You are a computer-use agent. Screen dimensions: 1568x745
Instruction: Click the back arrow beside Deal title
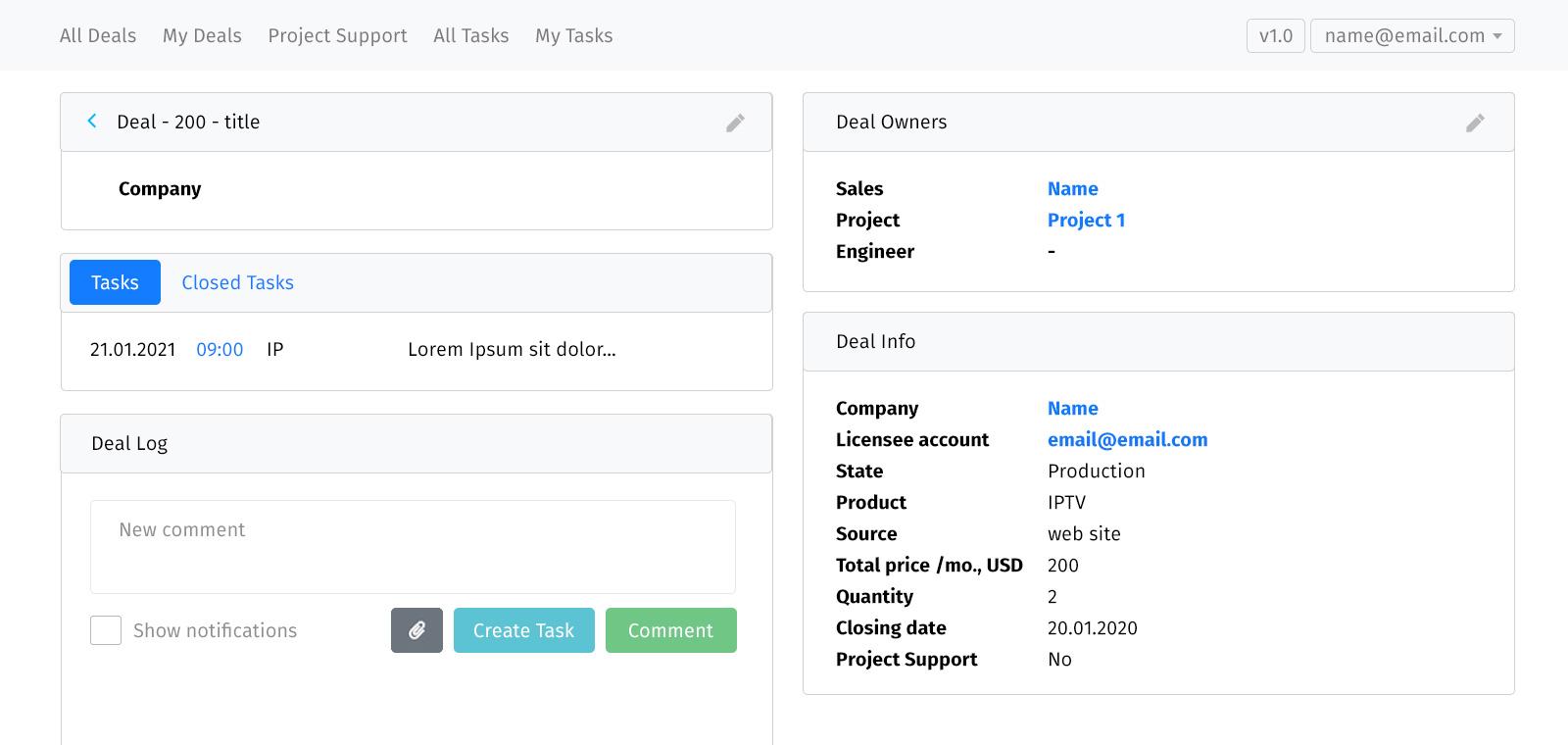pyautogui.click(x=92, y=122)
